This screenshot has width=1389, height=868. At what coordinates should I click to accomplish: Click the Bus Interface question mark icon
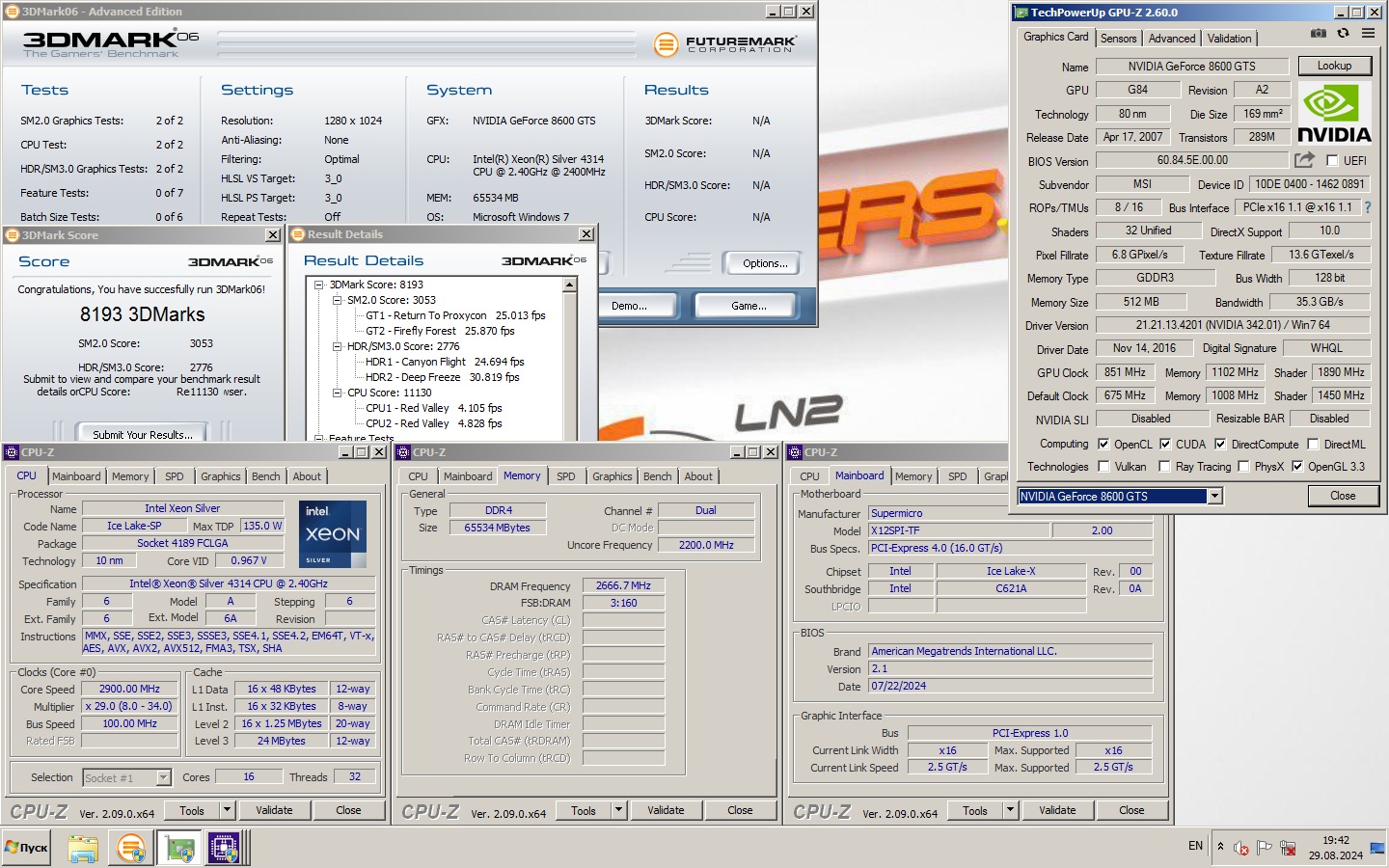[1367, 207]
